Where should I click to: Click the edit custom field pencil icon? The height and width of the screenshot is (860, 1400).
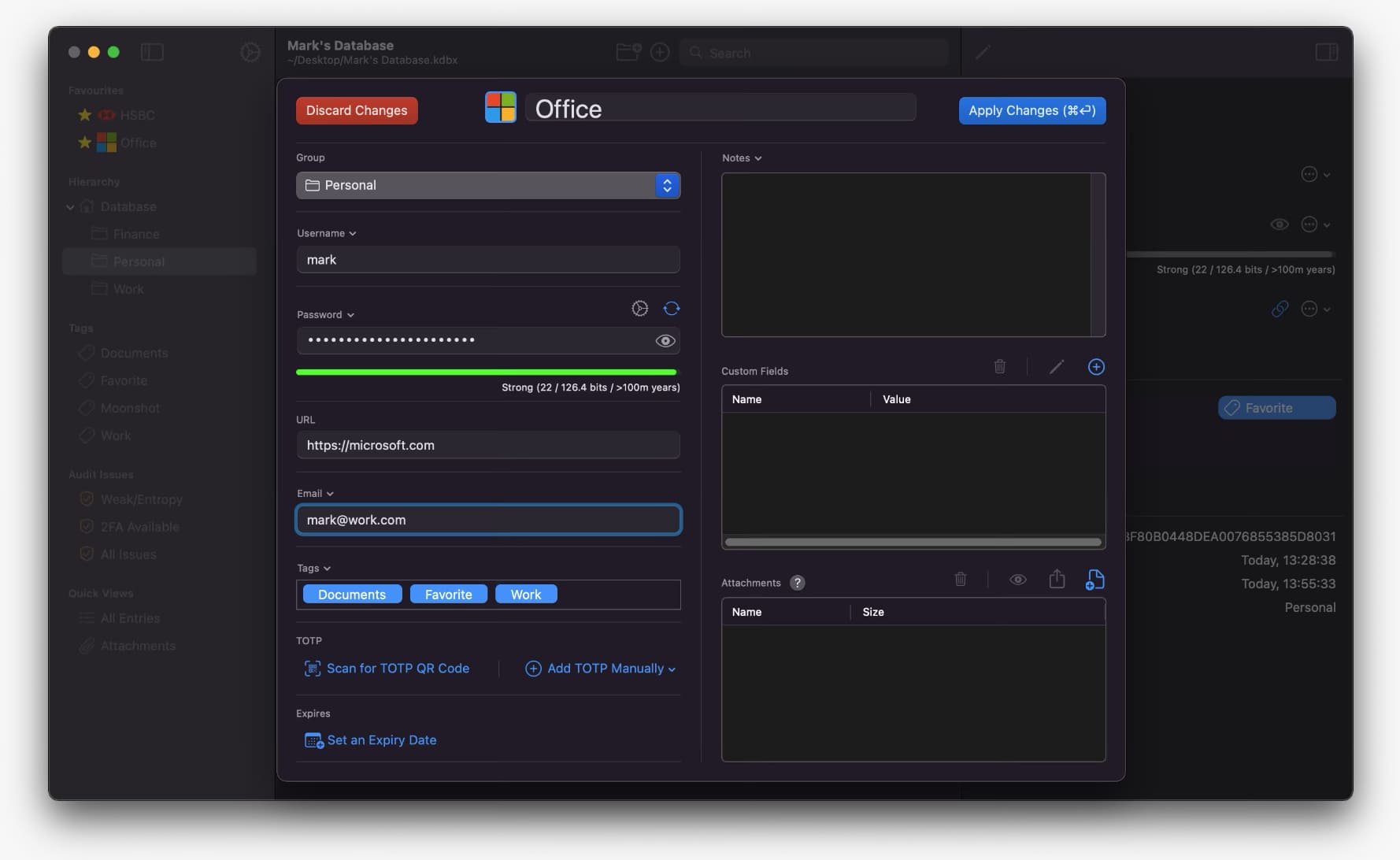coord(1056,367)
